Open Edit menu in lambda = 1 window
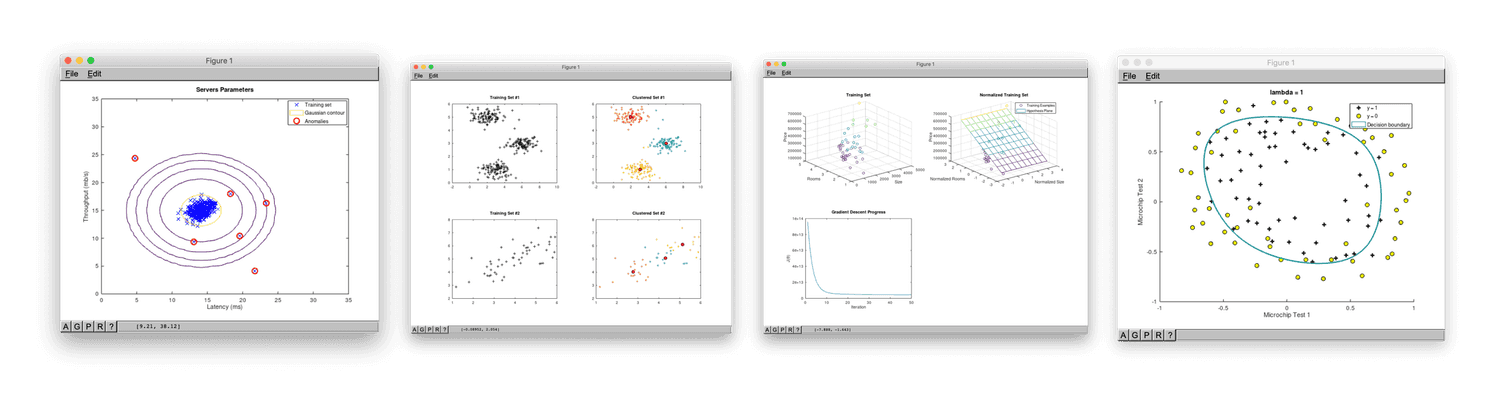Viewport: 1500px width, 405px height. [x=1153, y=76]
